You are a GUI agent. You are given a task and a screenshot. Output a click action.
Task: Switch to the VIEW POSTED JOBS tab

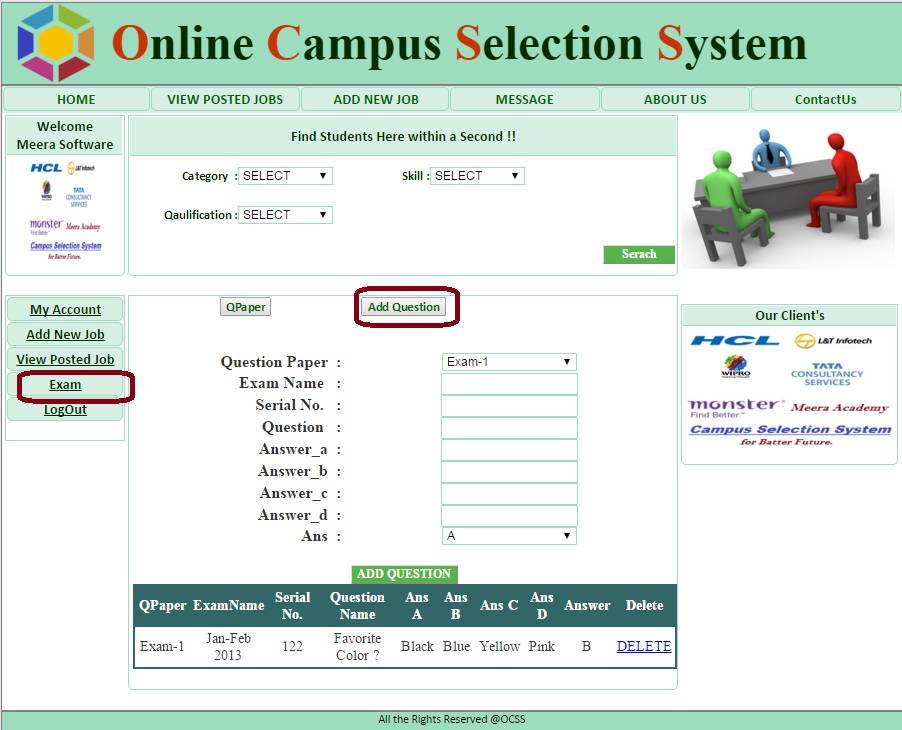pyautogui.click(x=225, y=99)
